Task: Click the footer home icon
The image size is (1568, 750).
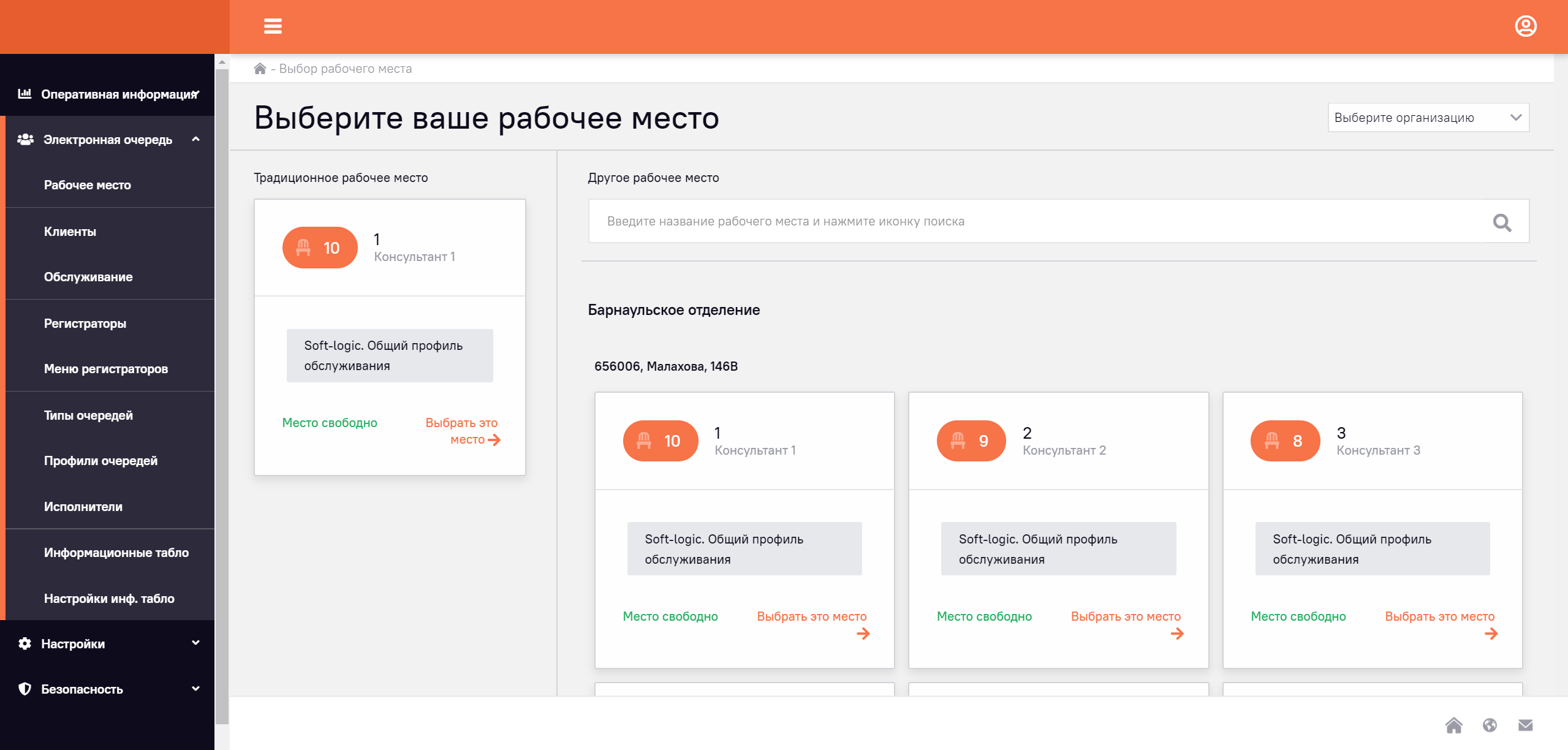Action: coord(1453,725)
